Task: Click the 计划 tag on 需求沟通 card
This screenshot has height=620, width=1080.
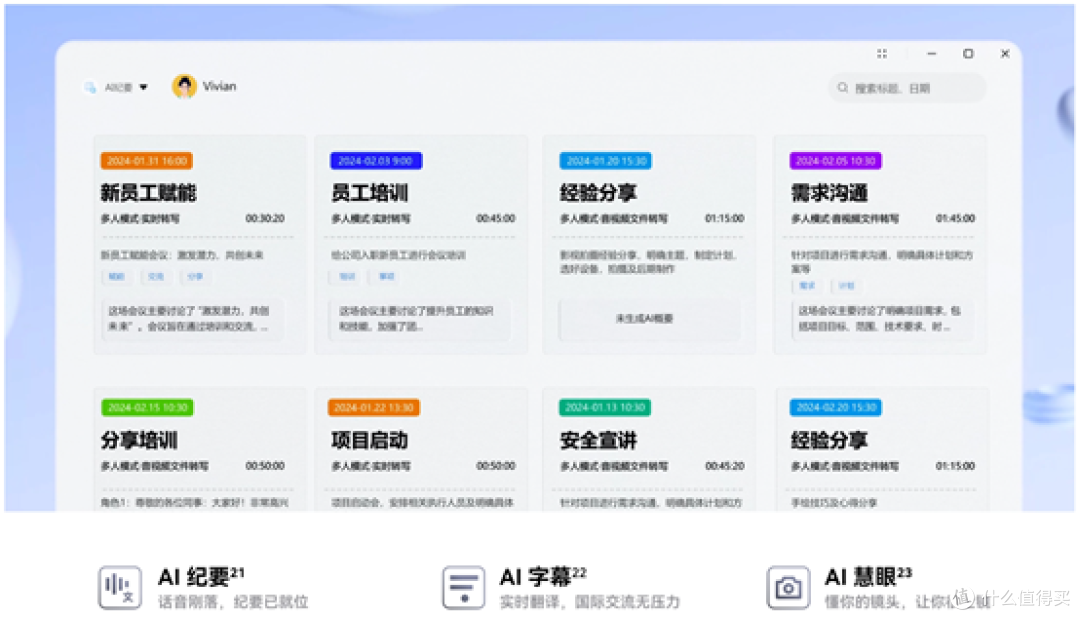Action: click(x=846, y=285)
